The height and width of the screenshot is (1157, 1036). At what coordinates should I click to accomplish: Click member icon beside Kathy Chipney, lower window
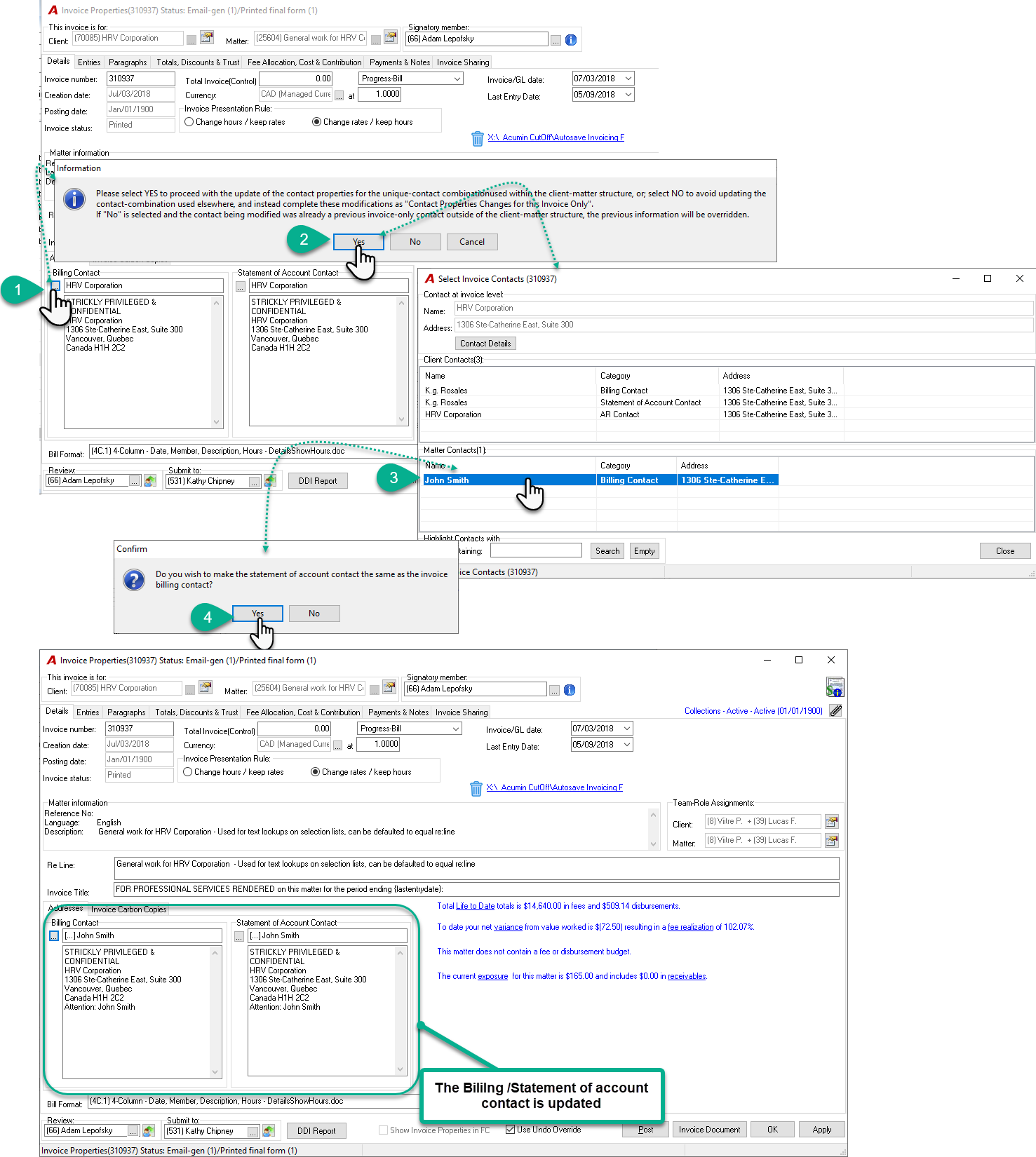coord(269,1131)
